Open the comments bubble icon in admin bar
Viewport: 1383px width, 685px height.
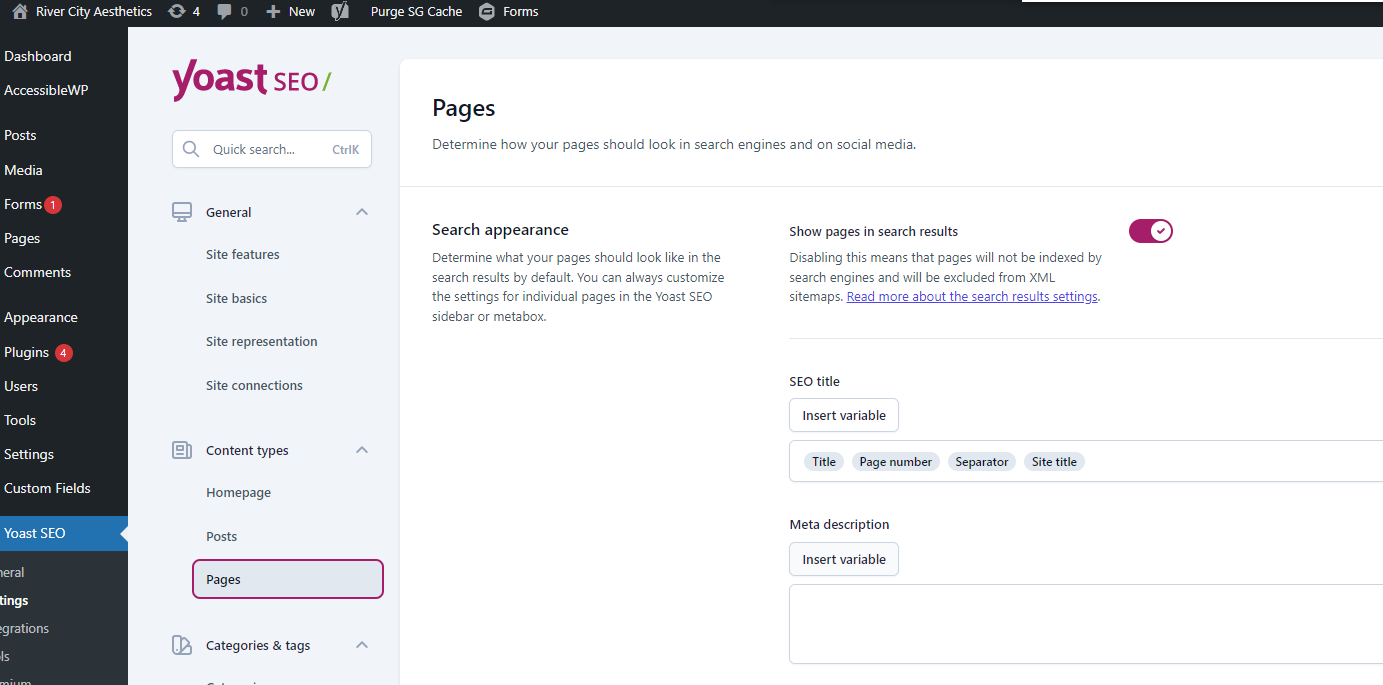(225, 12)
